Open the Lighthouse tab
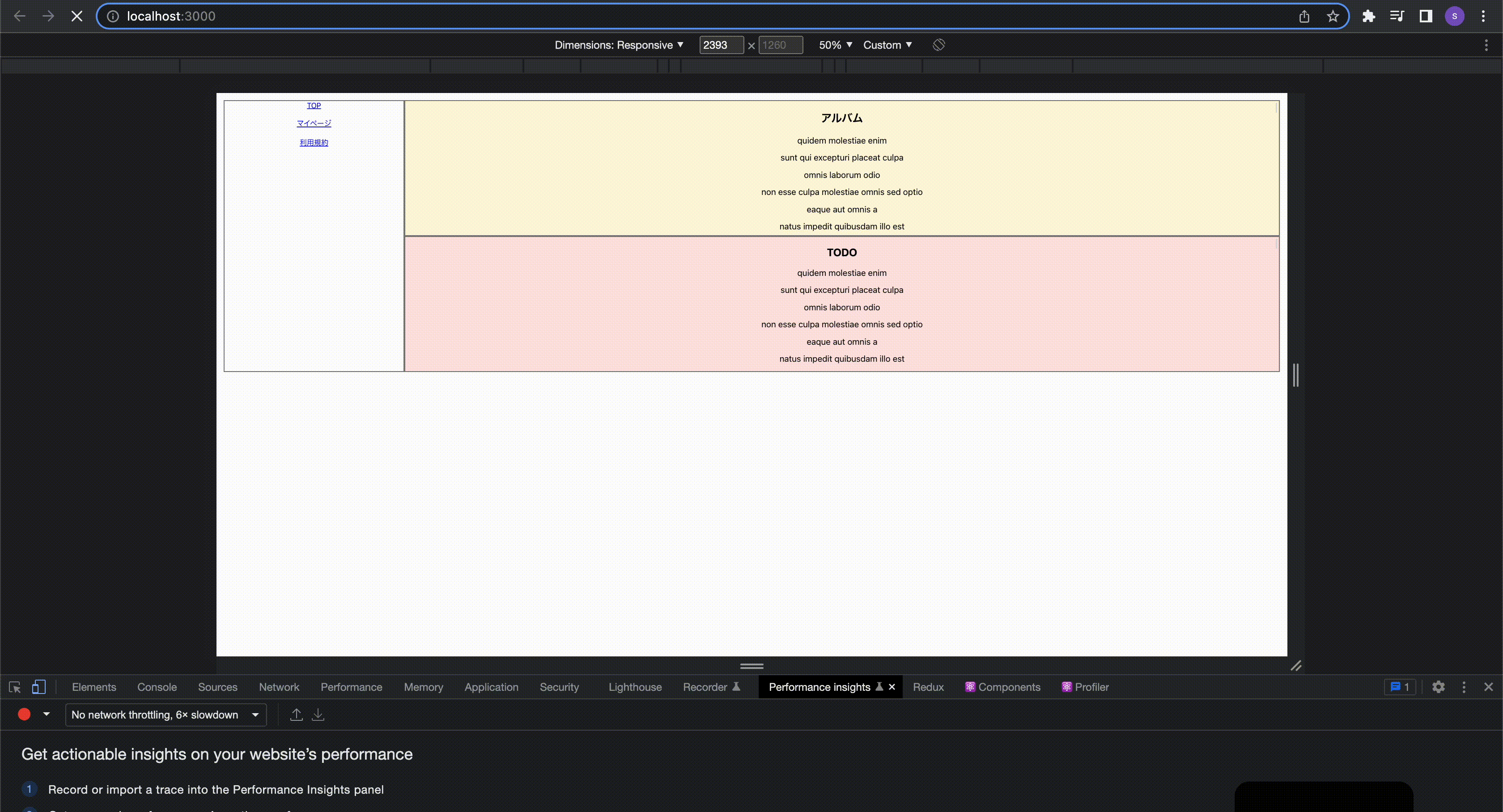The height and width of the screenshot is (812, 1503). tap(635, 687)
